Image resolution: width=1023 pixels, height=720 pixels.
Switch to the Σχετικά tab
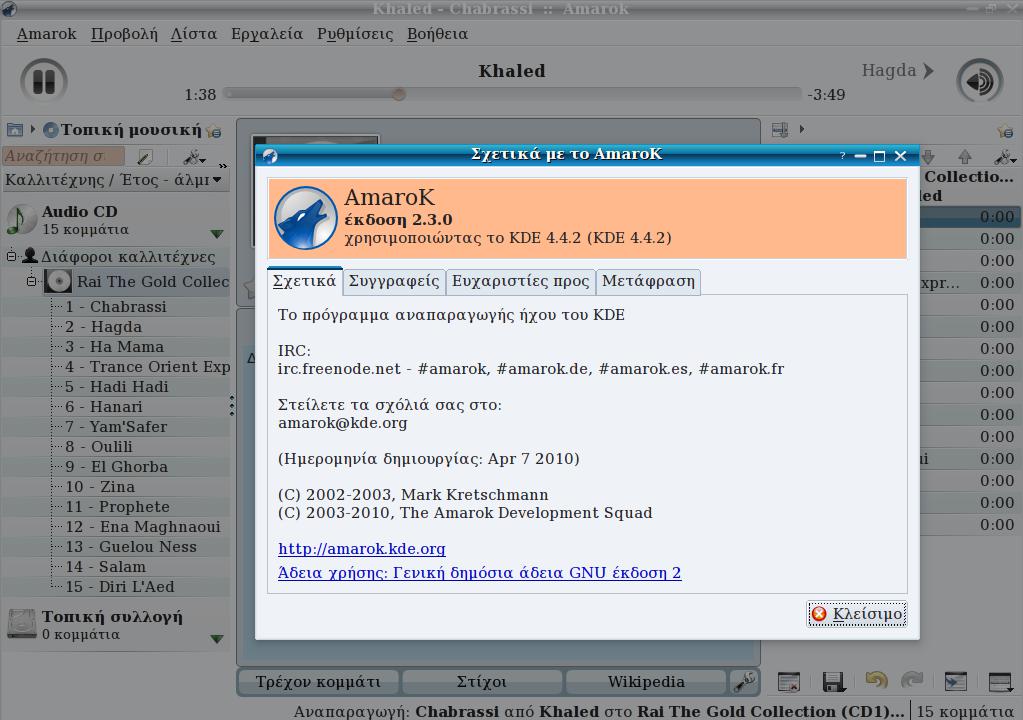(x=305, y=281)
